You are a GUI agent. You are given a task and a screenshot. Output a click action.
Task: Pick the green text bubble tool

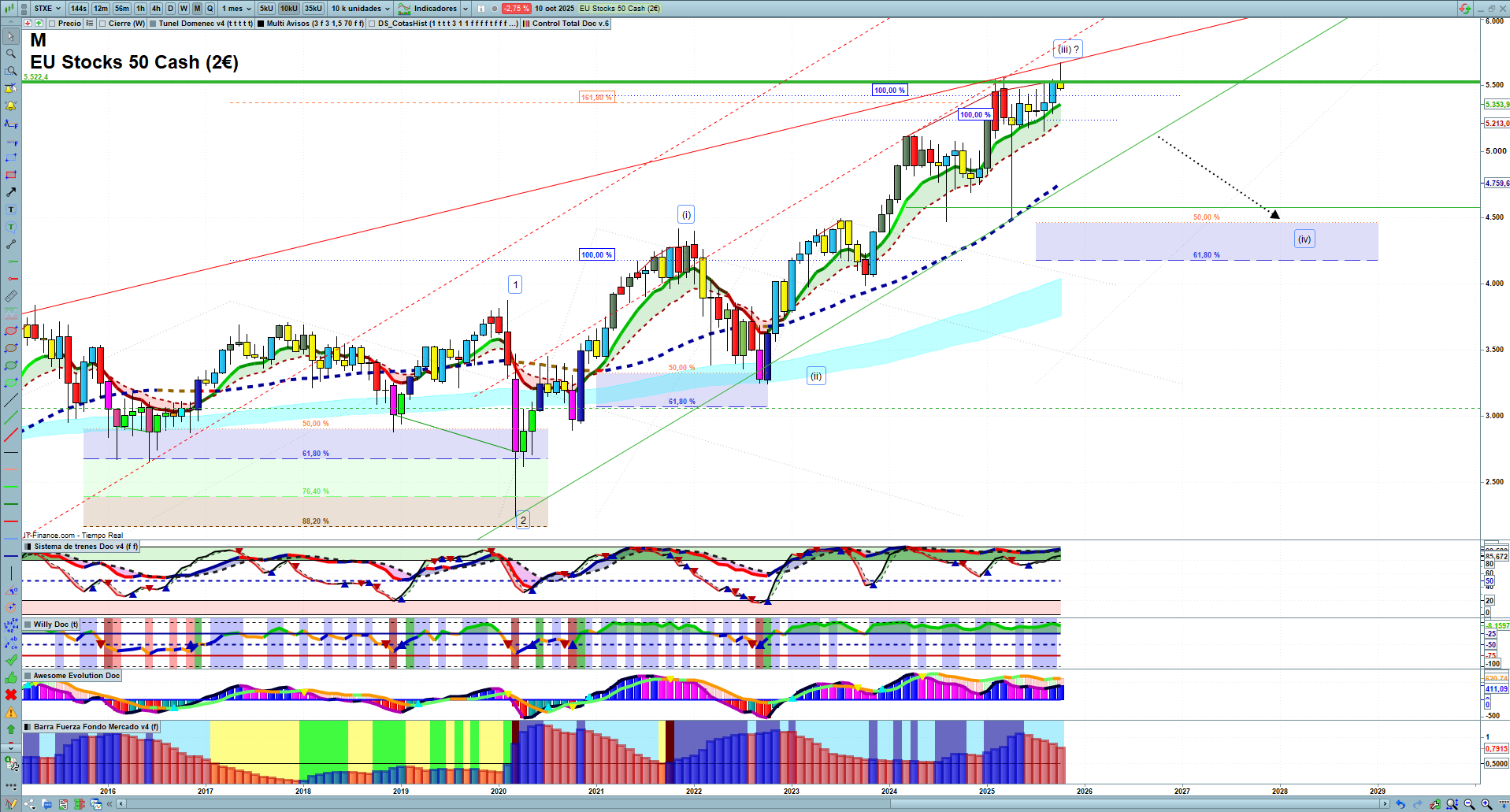[x=11, y=227]
